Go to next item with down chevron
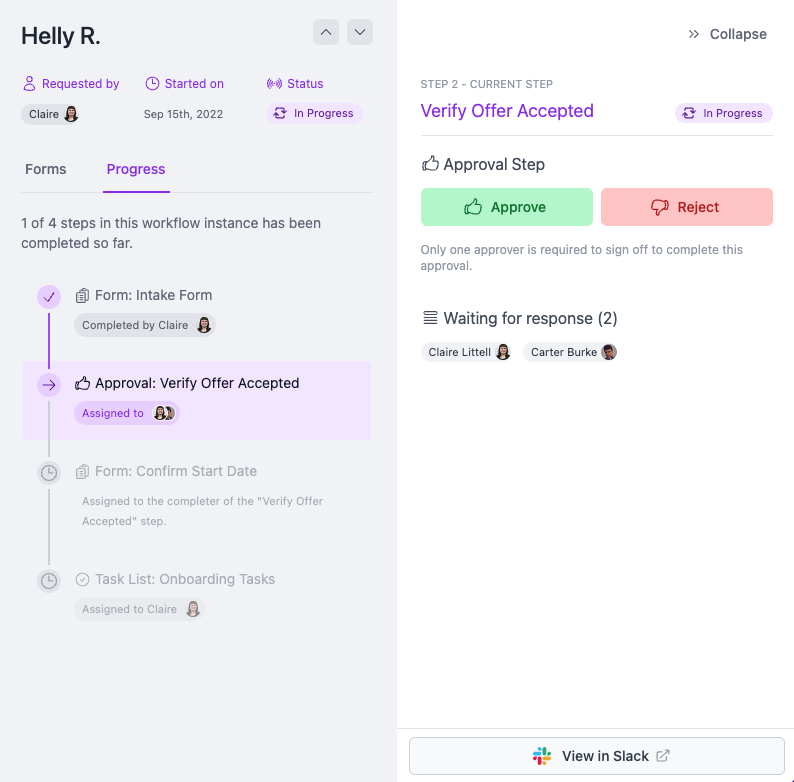 (x=360, y=32)
